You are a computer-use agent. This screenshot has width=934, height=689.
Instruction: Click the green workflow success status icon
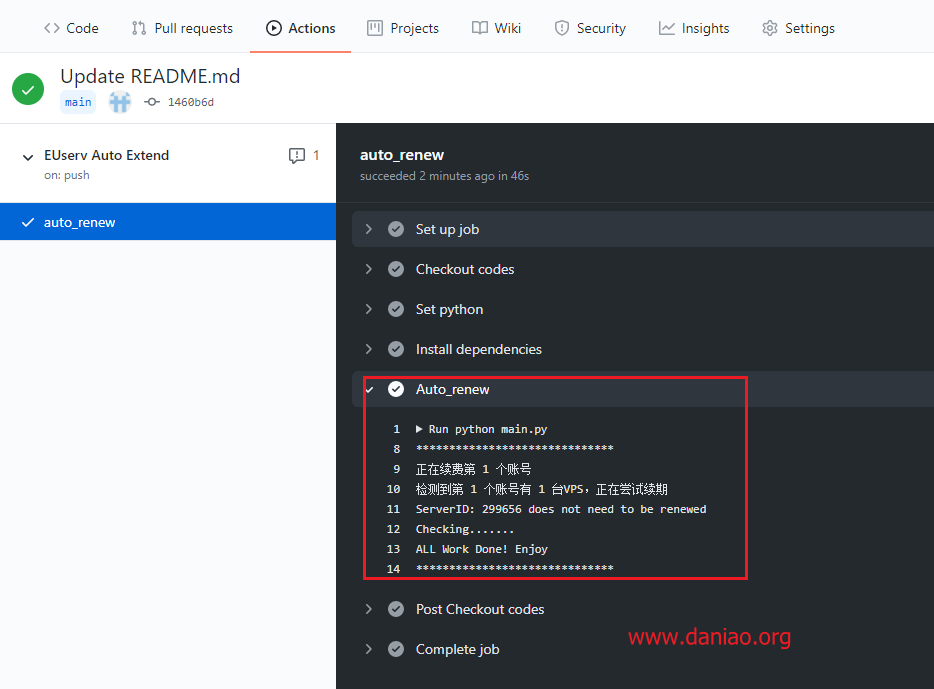(28, 89)
